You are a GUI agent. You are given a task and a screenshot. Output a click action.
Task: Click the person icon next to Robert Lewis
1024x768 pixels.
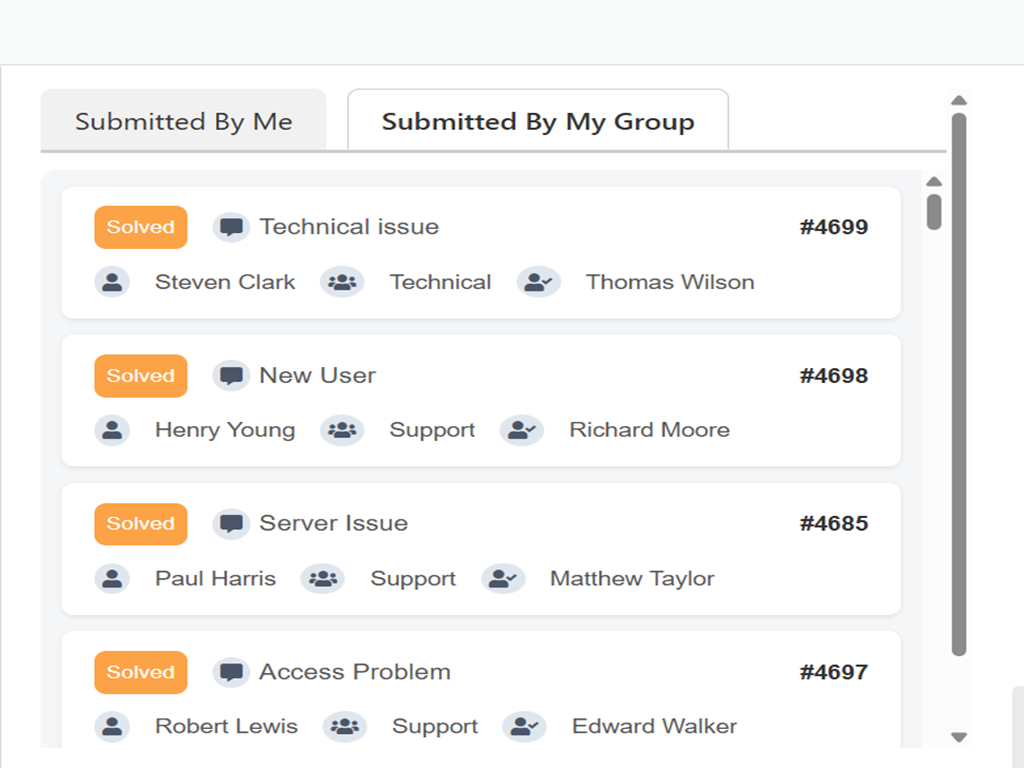click(x=112, y=726)
